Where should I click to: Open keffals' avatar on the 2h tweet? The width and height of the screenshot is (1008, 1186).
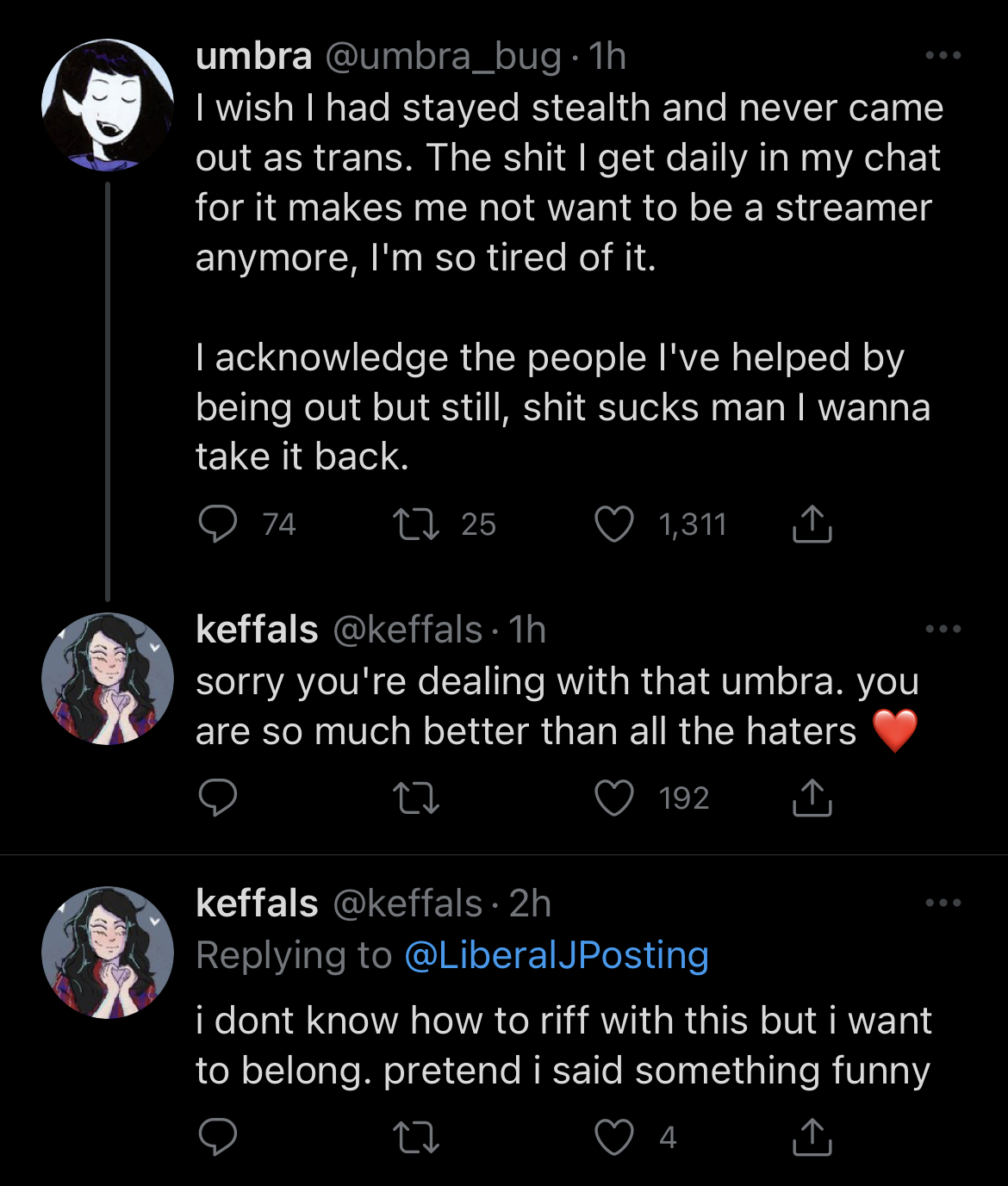pyautogui.click(x=108, y=953)
